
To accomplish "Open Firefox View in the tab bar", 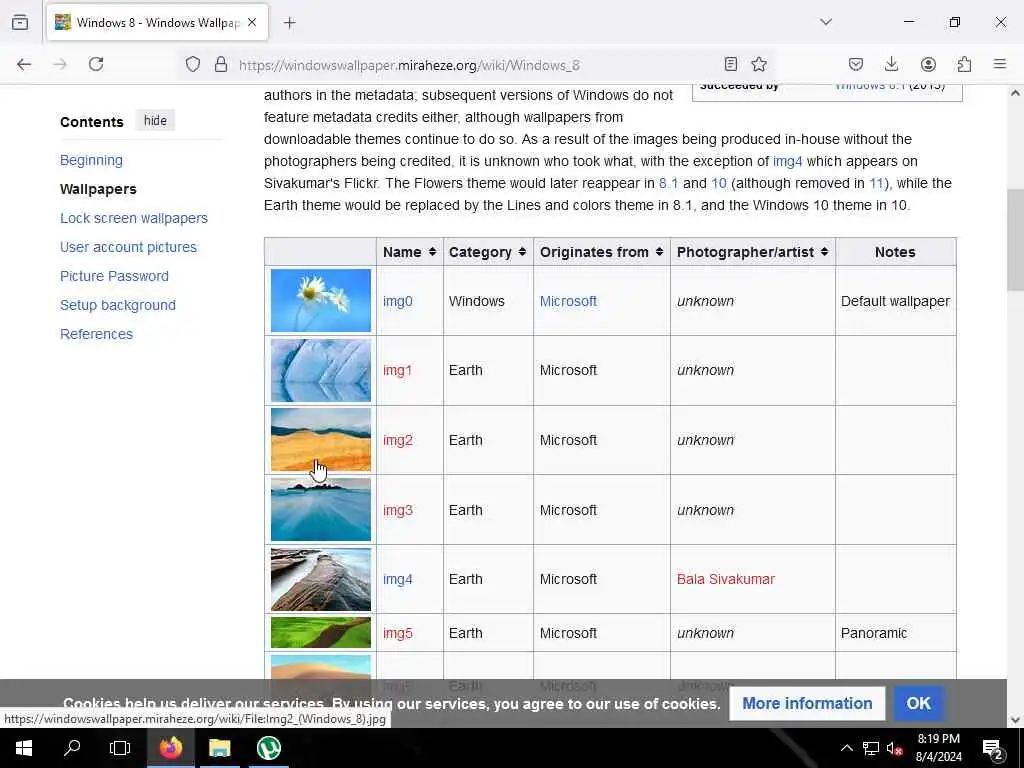I will [x=20, y=22].
